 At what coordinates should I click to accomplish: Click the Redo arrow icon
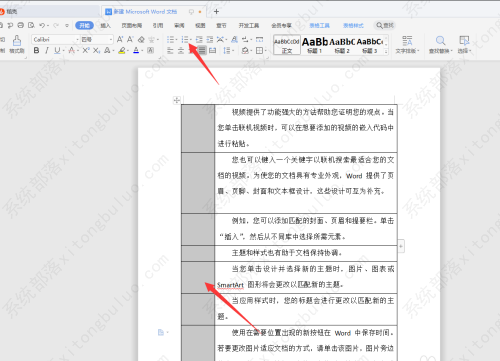(56, 25)
